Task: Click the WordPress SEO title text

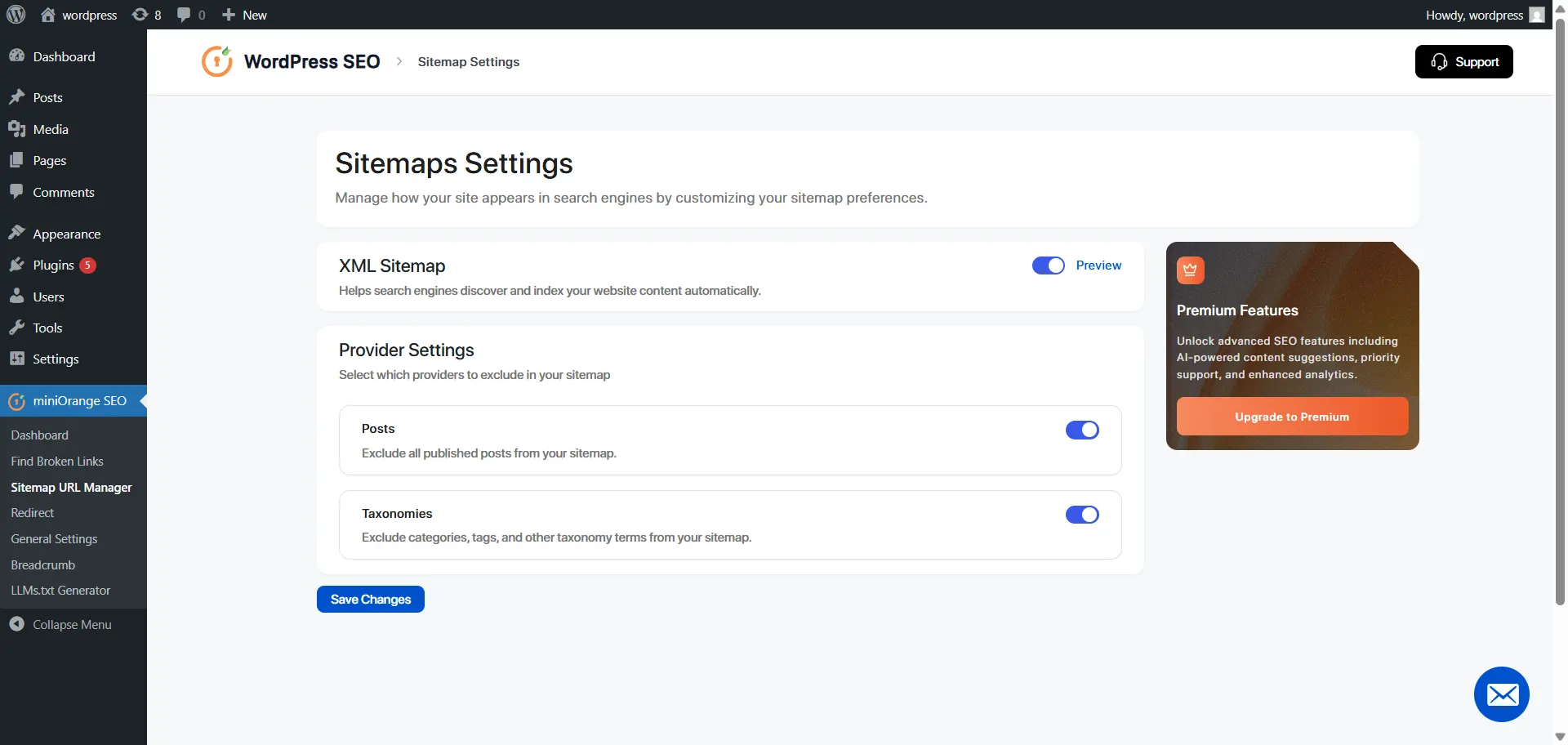Action: 312,61
